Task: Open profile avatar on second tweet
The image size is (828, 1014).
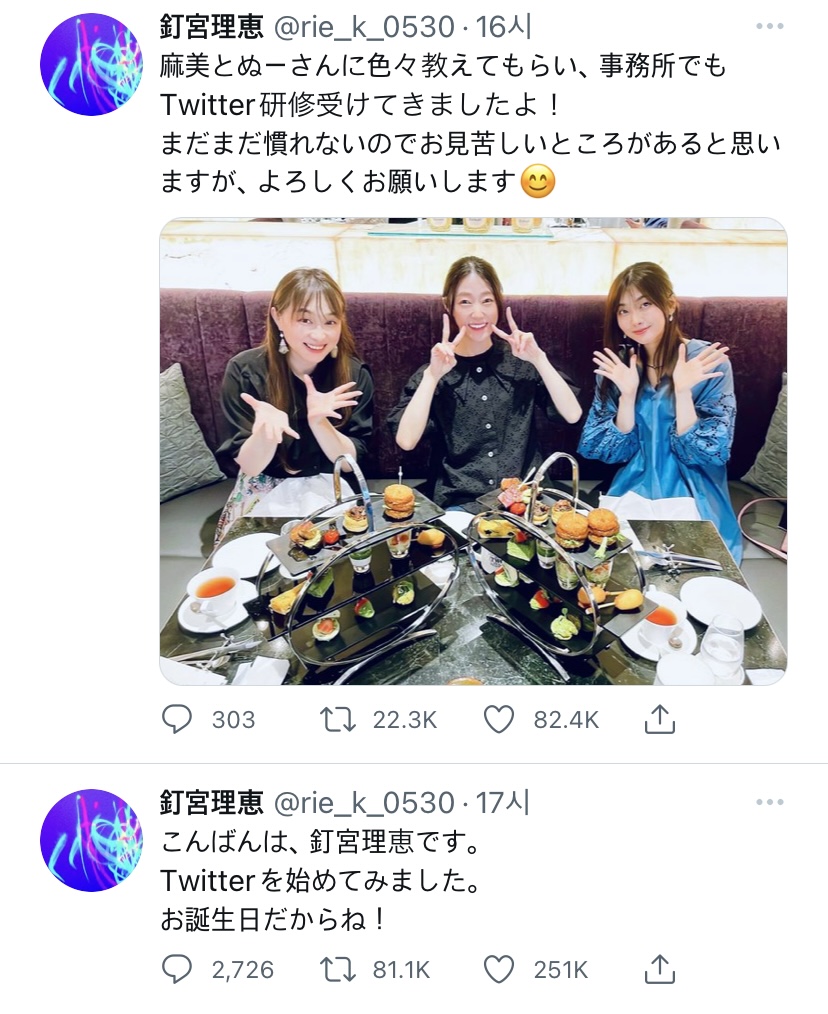Action: (x=91, y=840)
